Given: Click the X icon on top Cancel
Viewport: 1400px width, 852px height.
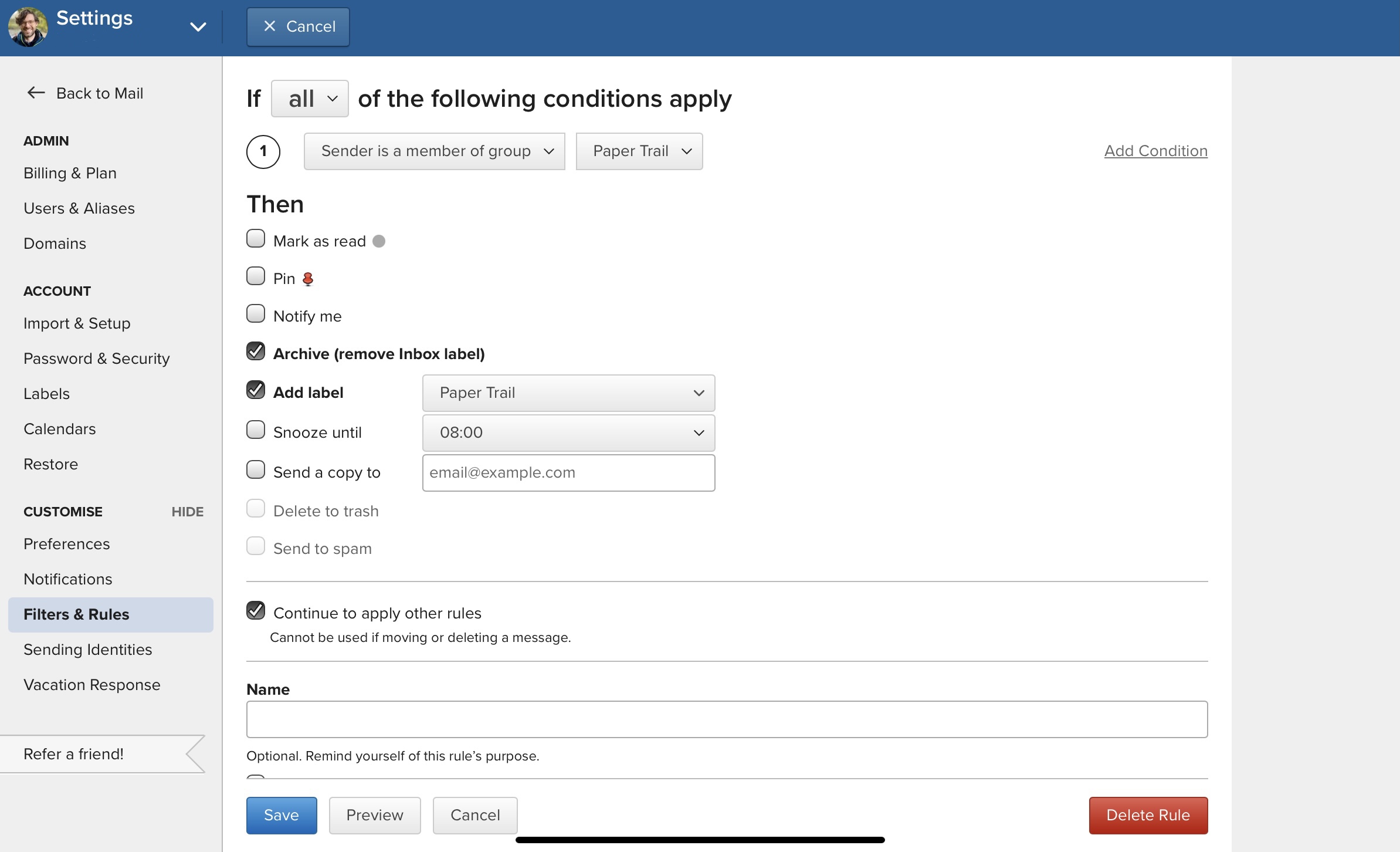Looking at the screenshot, I should tap(269, 26).
